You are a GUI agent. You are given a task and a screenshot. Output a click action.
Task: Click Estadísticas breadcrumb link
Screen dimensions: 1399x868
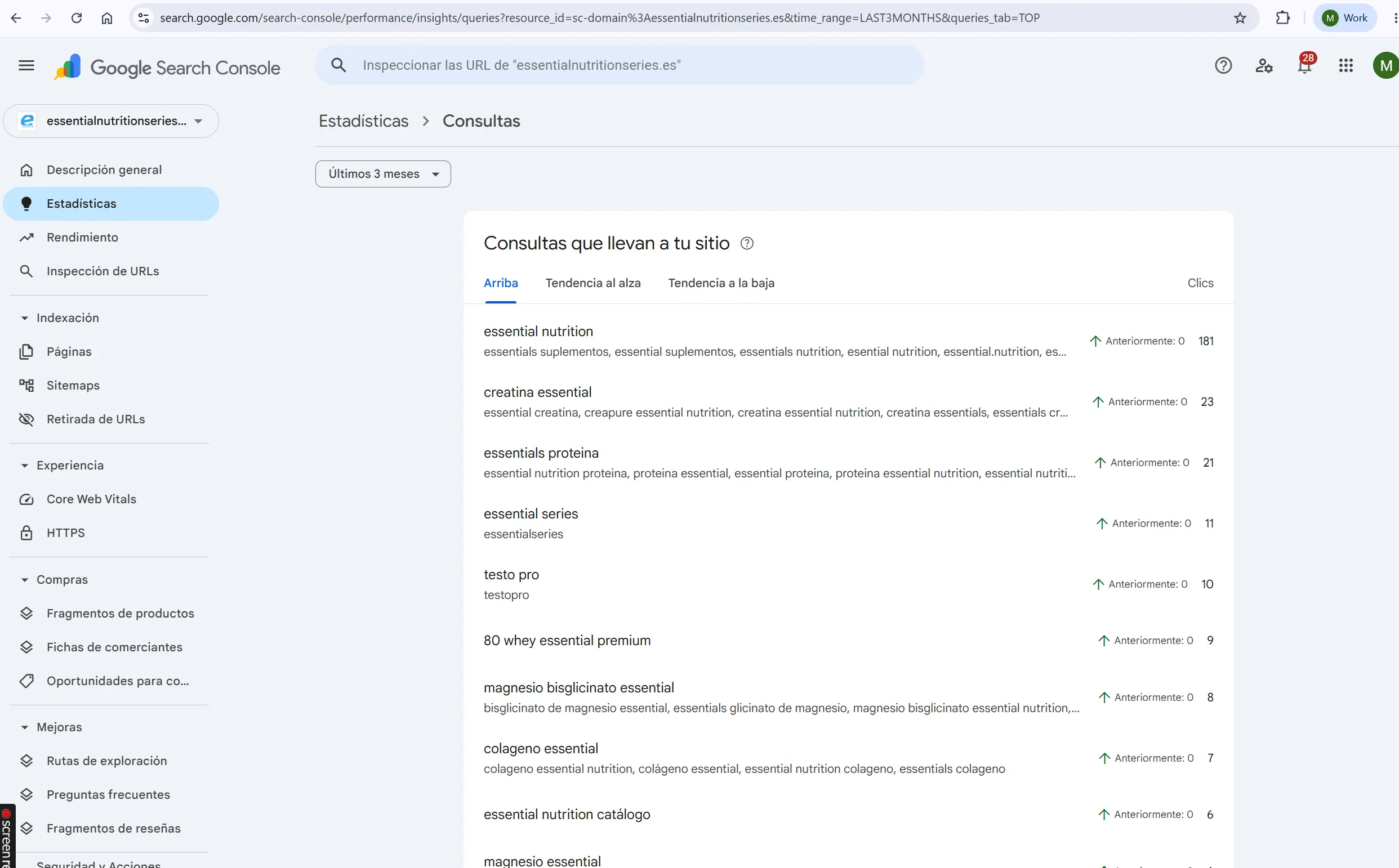pyautogui.click(x=363, y=121)
